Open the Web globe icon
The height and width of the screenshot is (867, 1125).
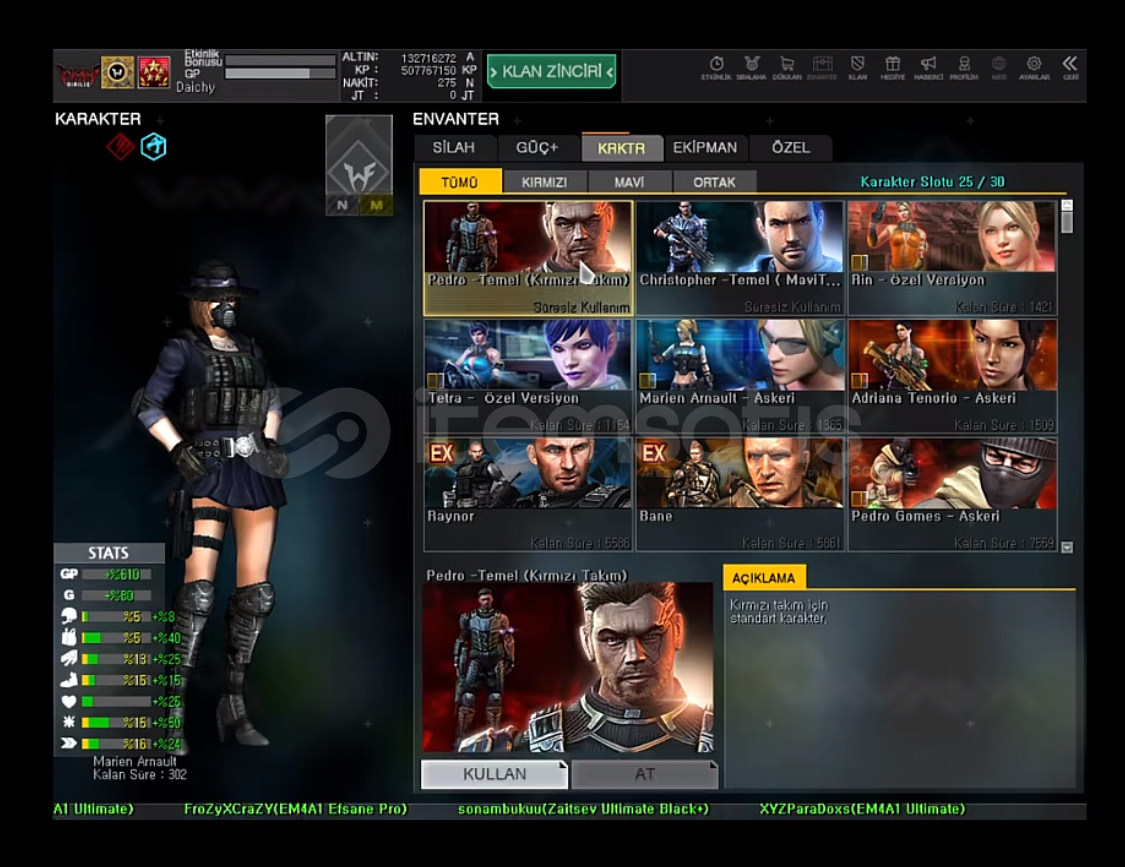pos(999,67)
